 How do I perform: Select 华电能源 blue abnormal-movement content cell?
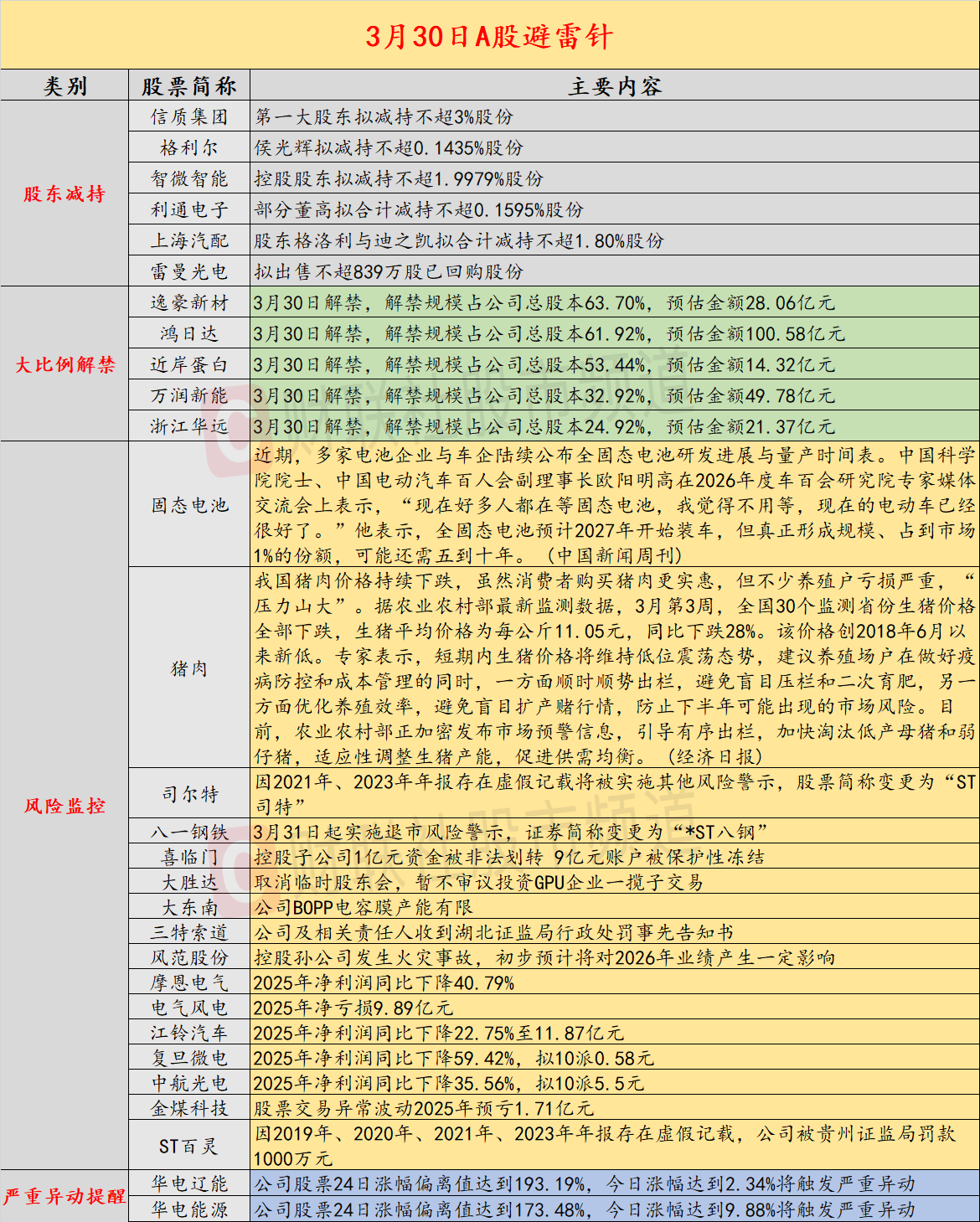point(615,1209)
